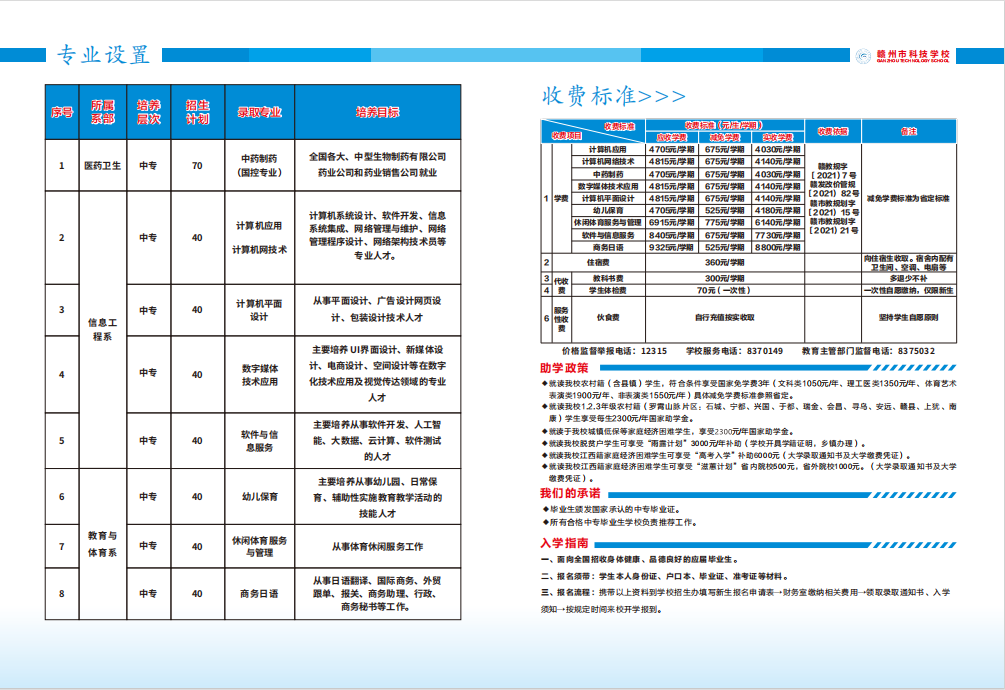The height and width of the screenshot is (690, 1005).
Task: Click the 计算机平面设计 cell in majors table
Action: 260,310
